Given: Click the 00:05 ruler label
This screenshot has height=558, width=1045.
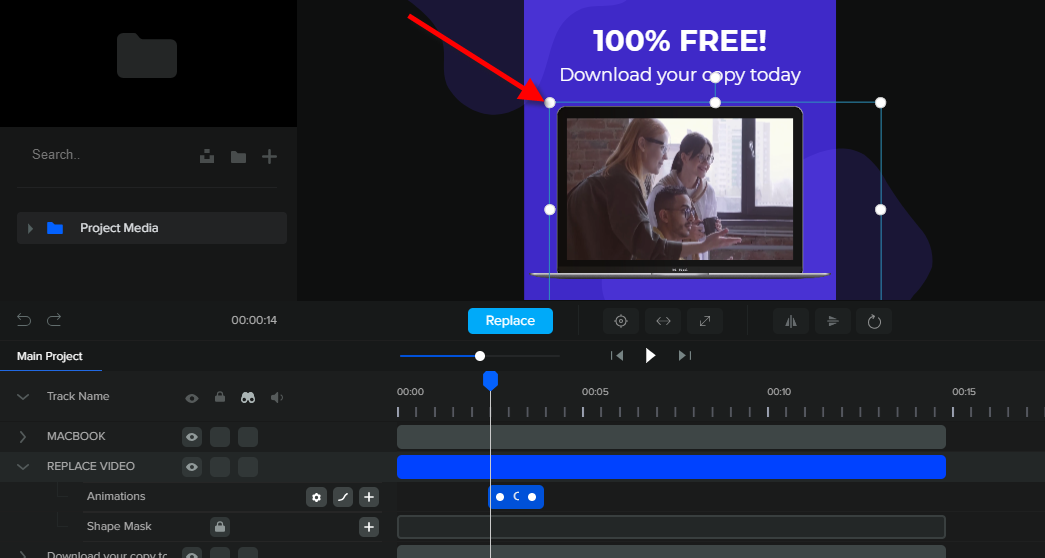Looking at the screenshot, I should click(x=594, y=392).
